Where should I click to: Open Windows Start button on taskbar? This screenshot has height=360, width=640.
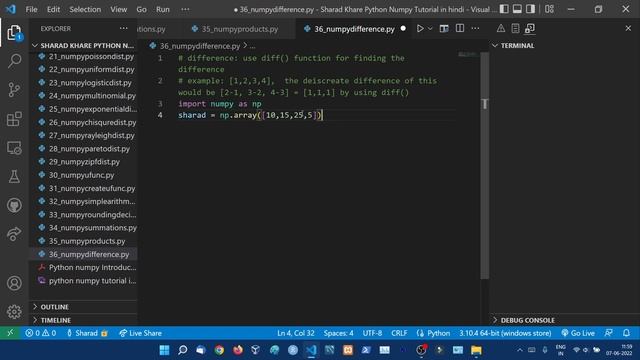(164, 350)
